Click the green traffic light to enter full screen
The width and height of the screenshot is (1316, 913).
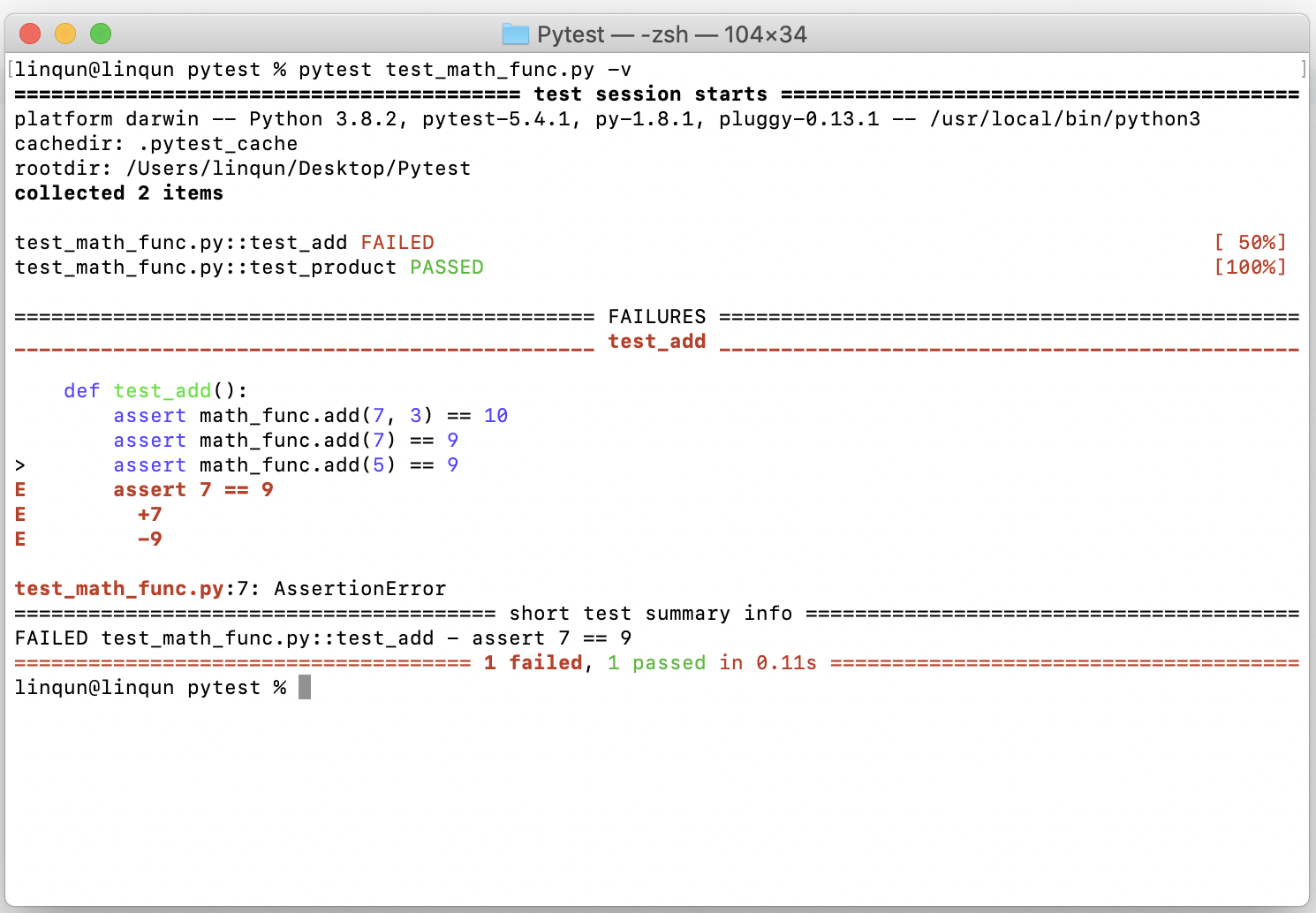tap(101, 34)
